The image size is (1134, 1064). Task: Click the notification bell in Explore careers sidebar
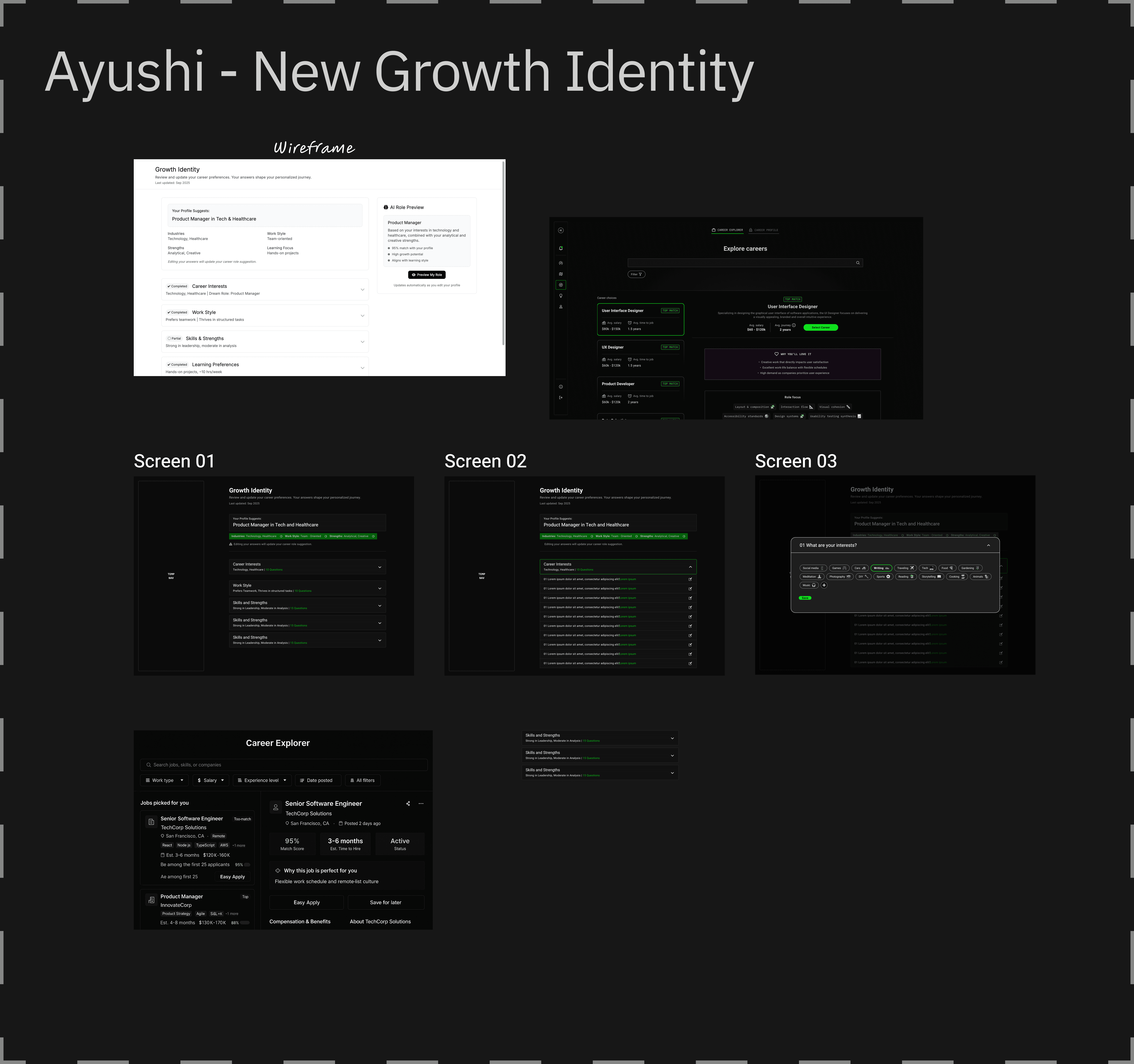[561, 248]
